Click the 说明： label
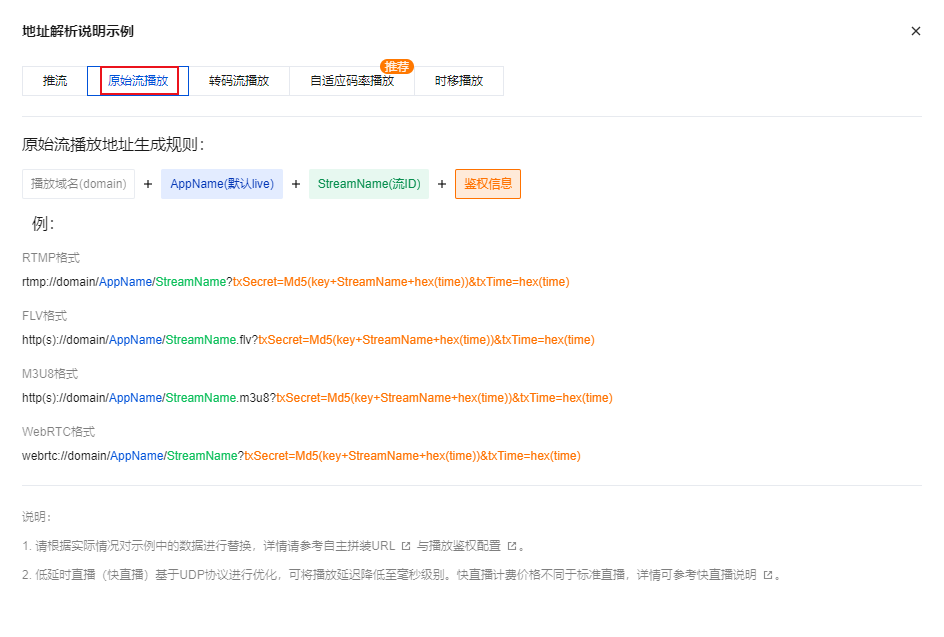Image resolution: width=944 pixels, height=637 pixels. 37,517
